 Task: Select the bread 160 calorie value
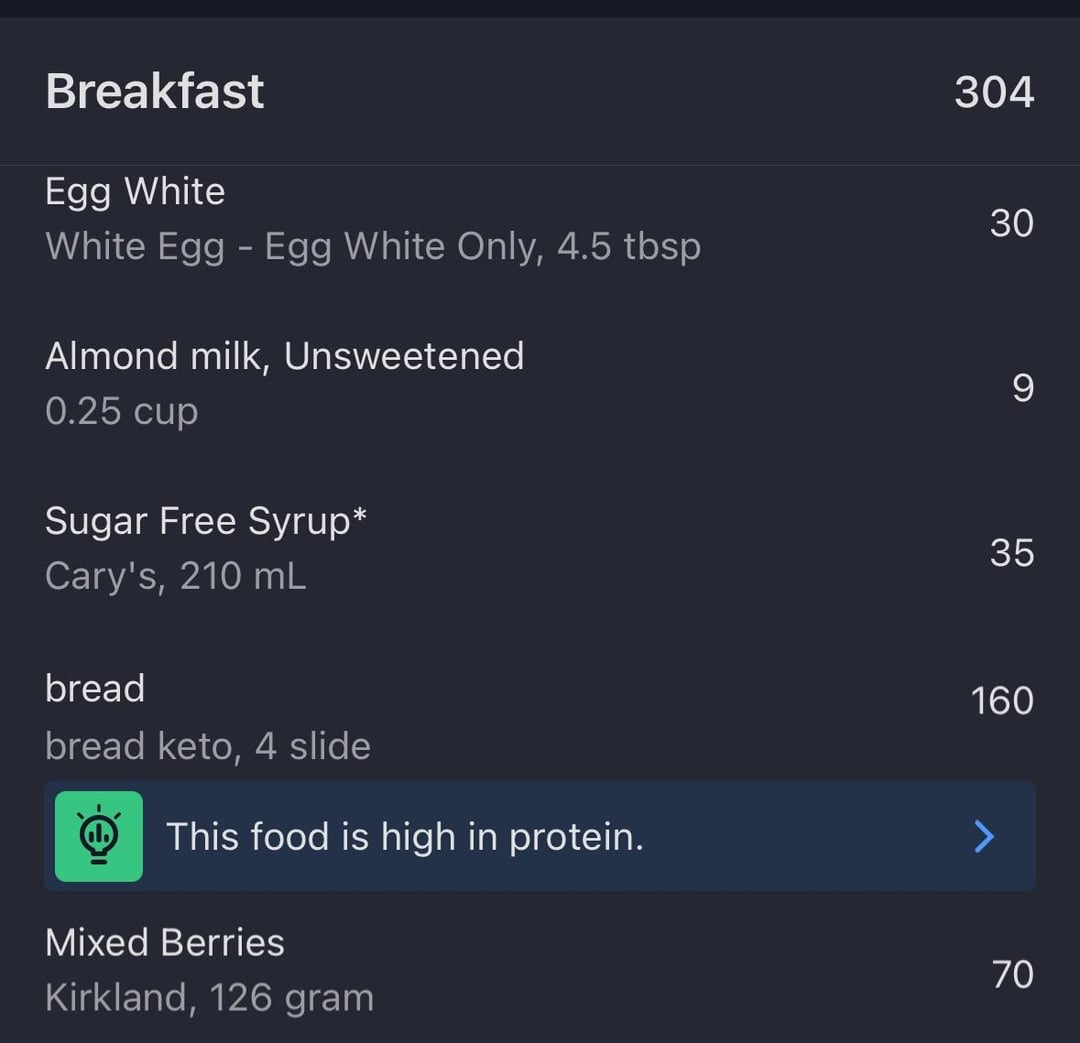(1002, 701)
